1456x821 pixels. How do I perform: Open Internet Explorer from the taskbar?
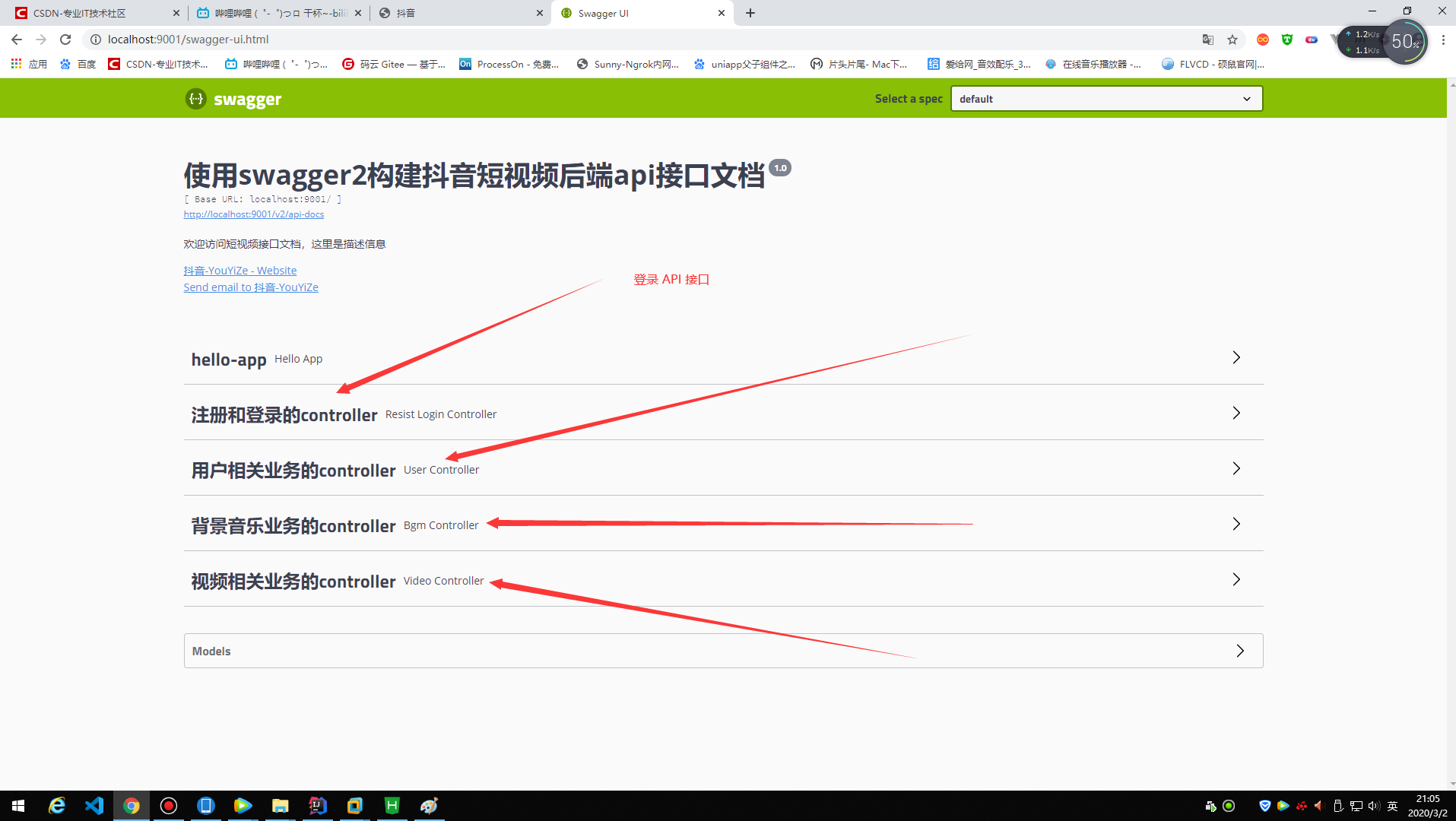(57, 806)
